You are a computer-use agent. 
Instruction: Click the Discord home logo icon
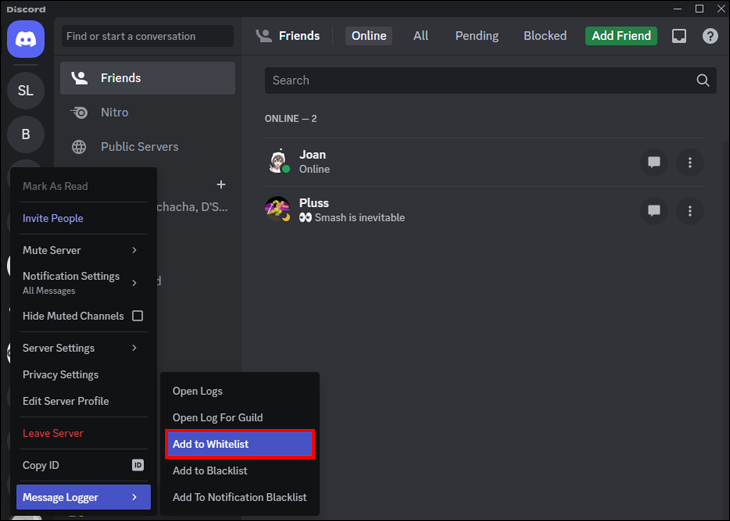[26, 39]
